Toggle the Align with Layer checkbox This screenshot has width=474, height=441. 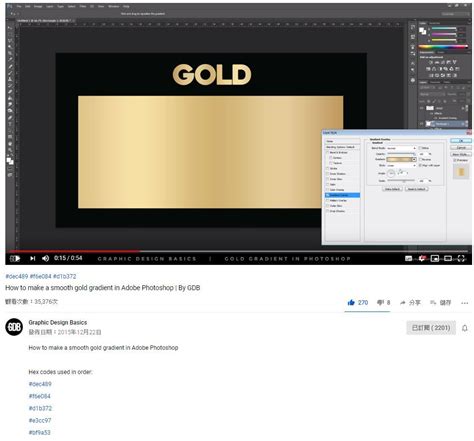click(420, 165)
